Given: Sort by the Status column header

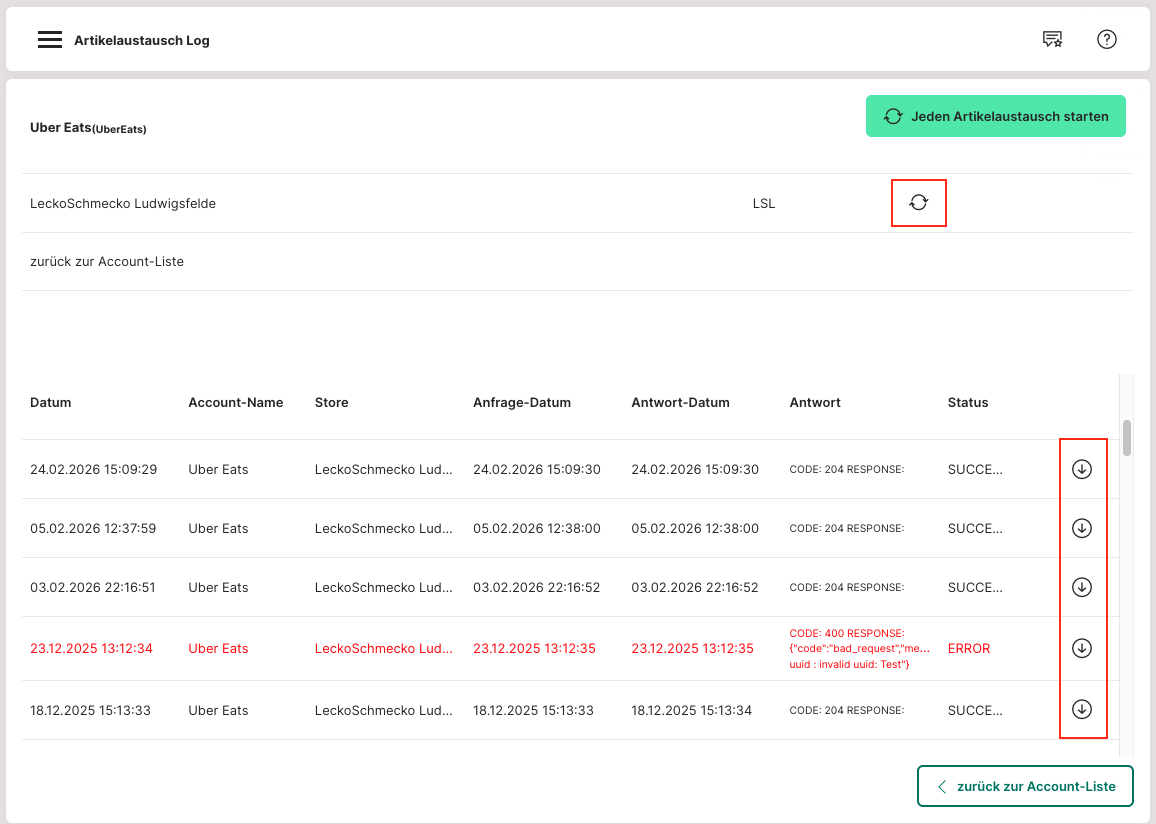Looking at the screenshot, I should point(968,402).
